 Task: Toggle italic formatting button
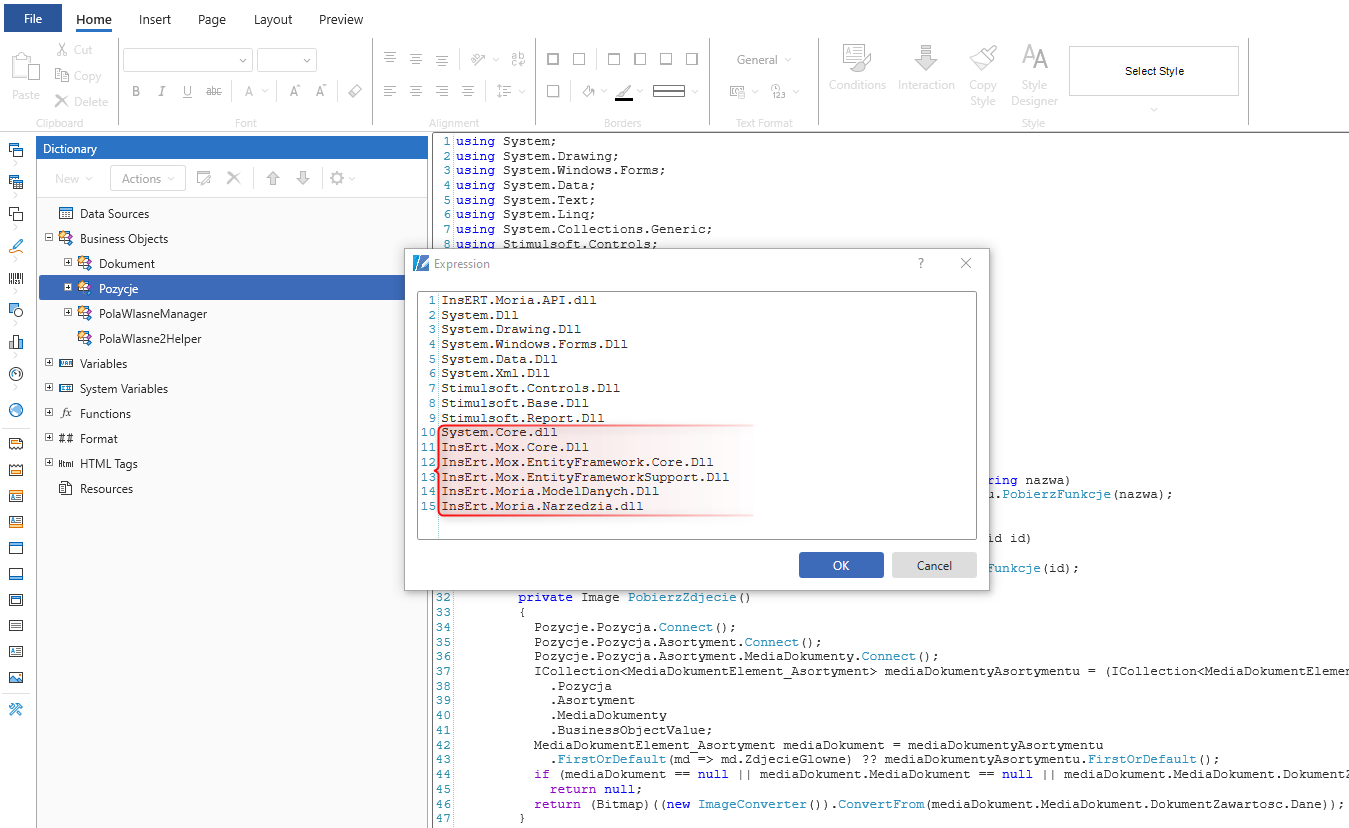coord(162,91)
